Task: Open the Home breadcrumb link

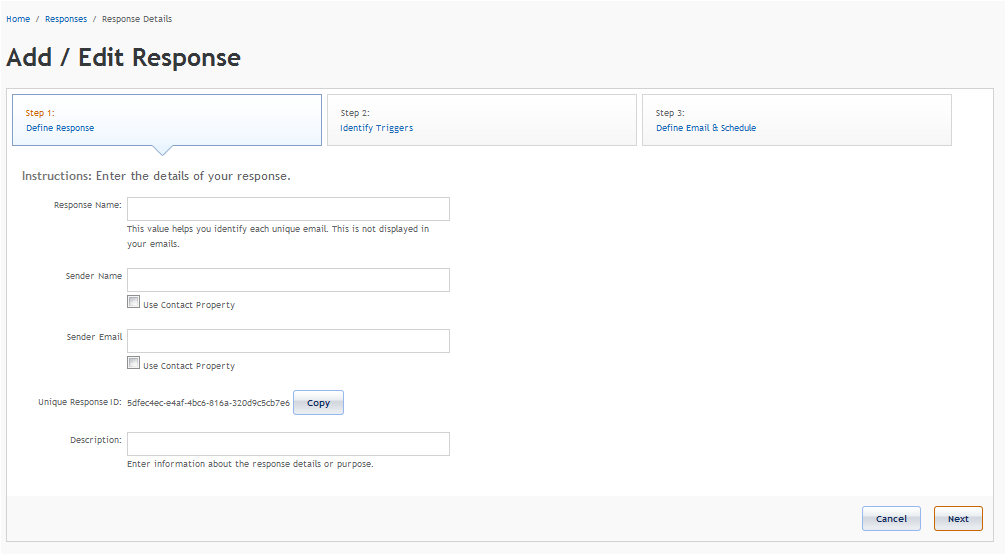Action: 18,19
